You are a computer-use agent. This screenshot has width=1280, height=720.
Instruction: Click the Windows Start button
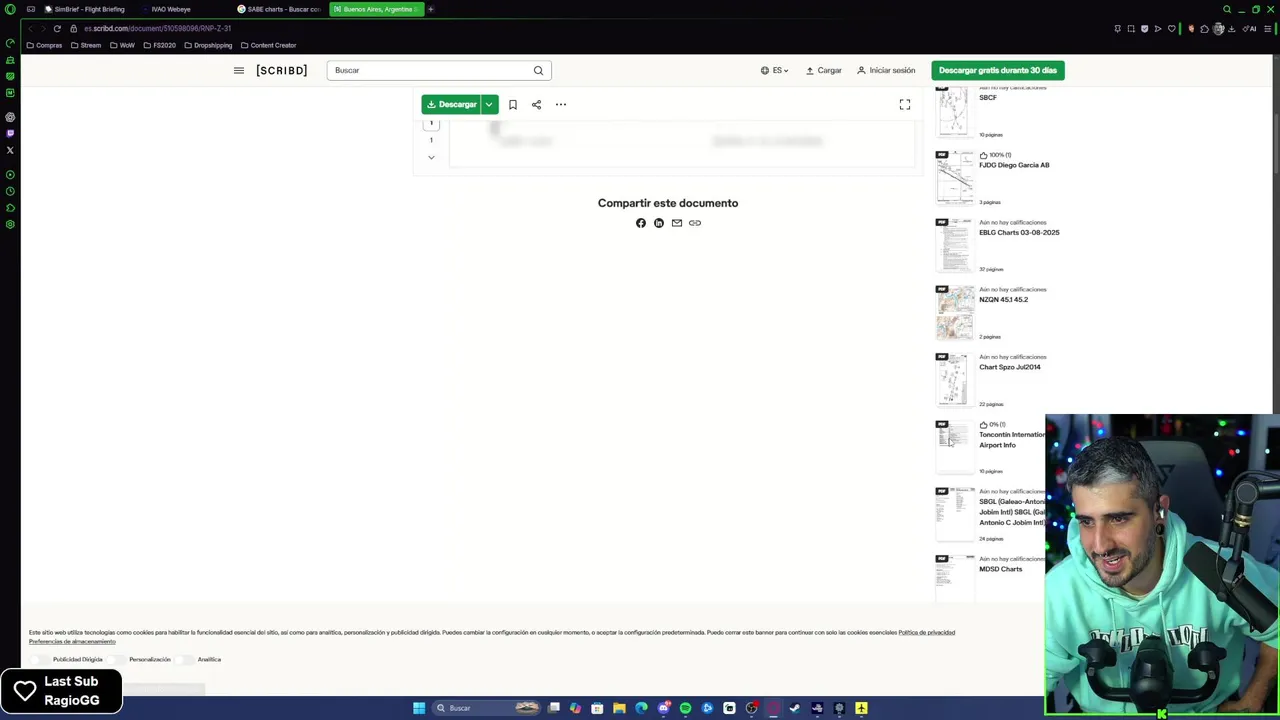419,708
